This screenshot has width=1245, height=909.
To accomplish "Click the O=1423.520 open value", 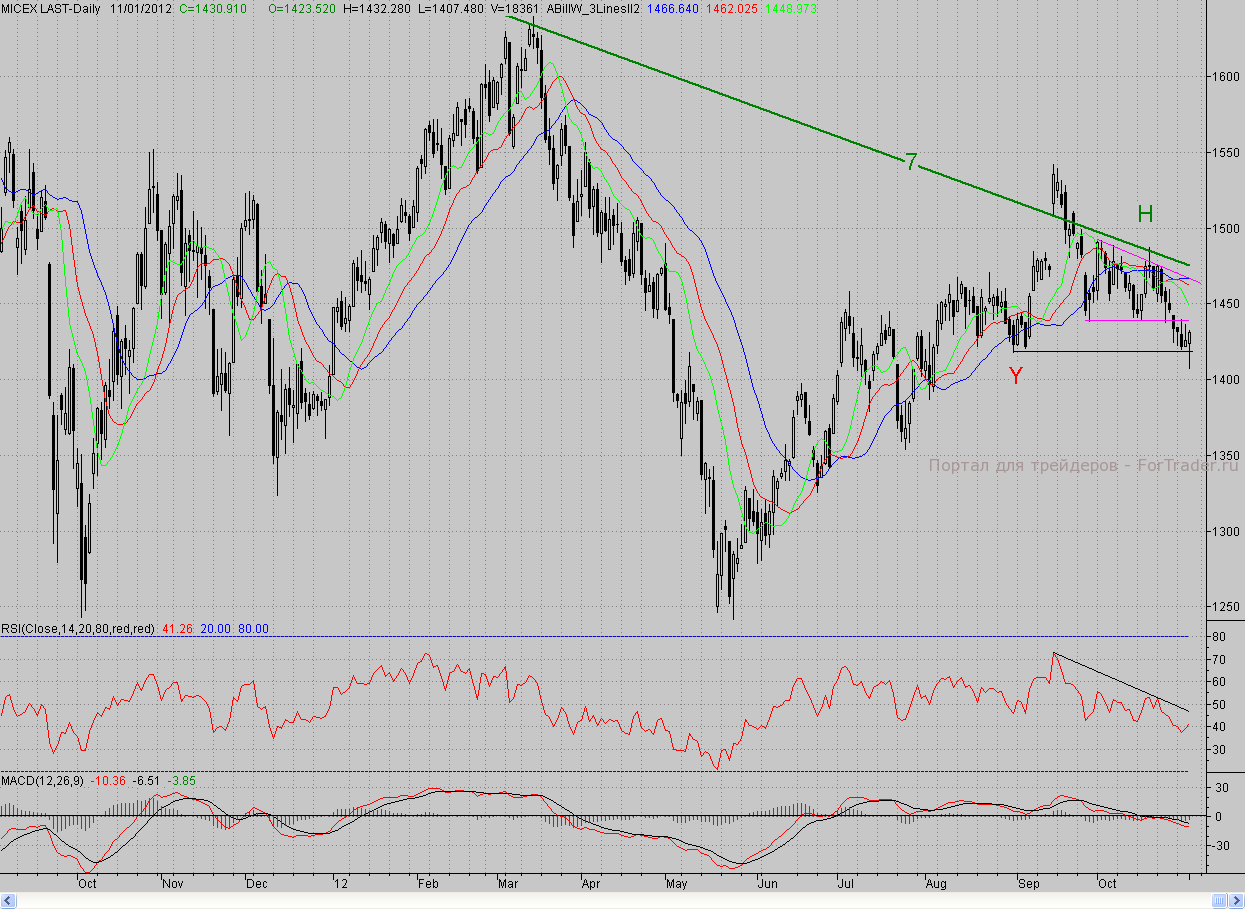I will (x=304, y=8).
